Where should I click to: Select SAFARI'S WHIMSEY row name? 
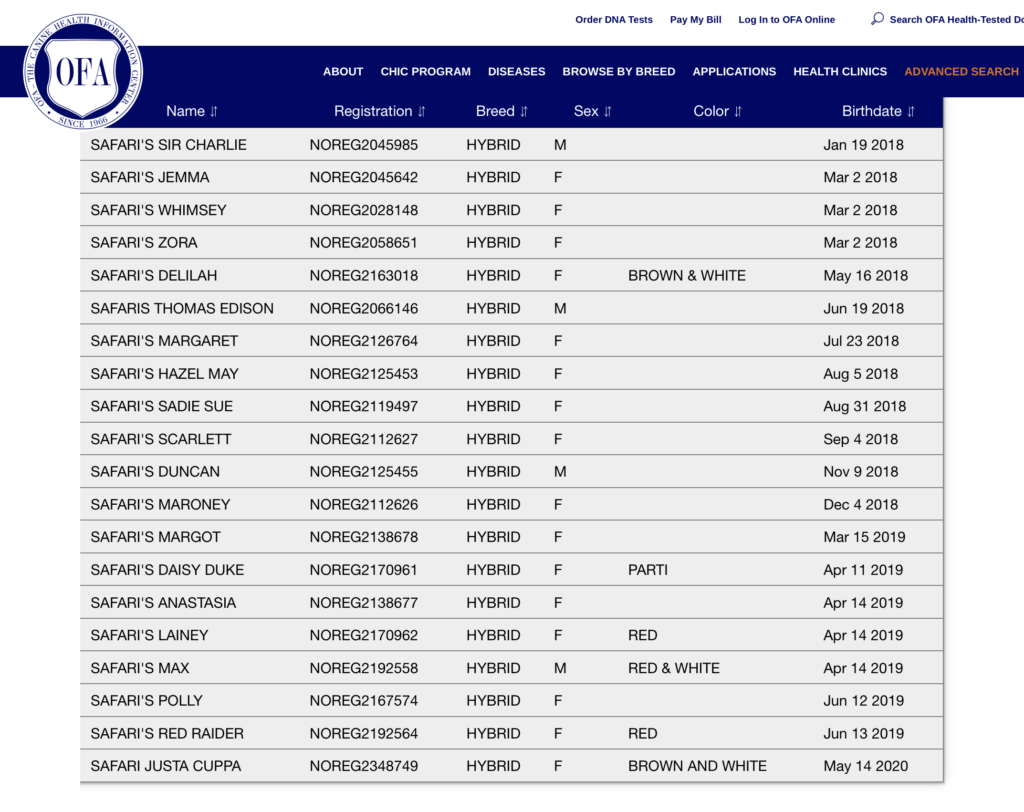tap(158, 210)
